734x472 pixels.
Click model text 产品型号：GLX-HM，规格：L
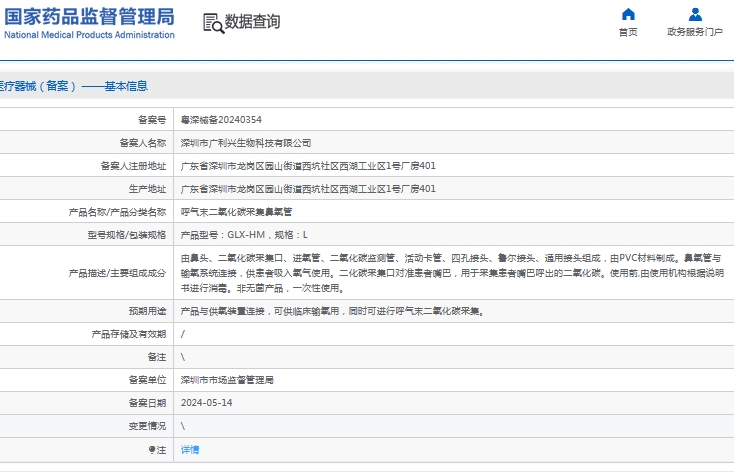pyautogui.click(x=244, y=235)
